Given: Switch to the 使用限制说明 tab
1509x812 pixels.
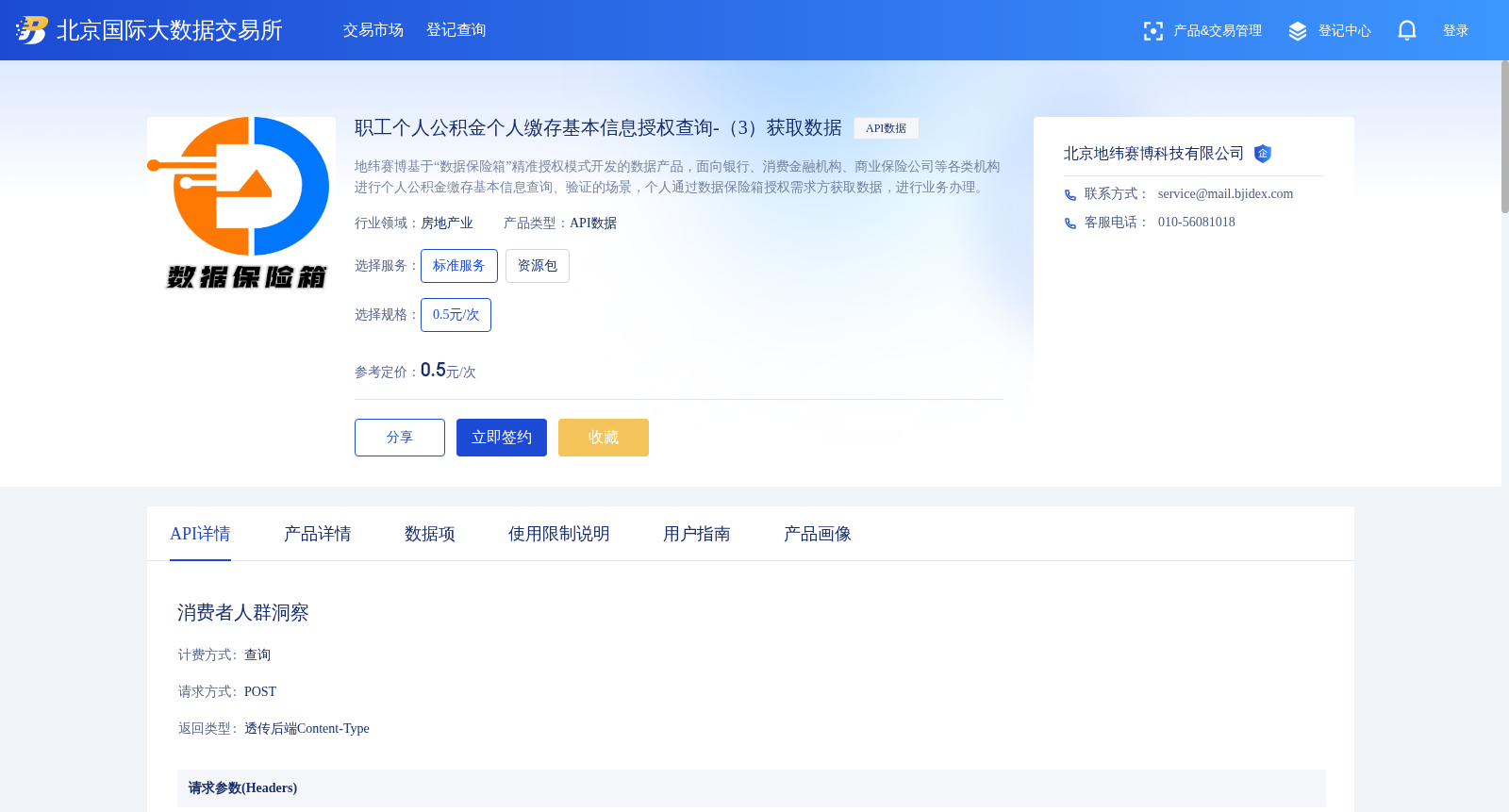Looking at the screenshot, I should [559, 534].
